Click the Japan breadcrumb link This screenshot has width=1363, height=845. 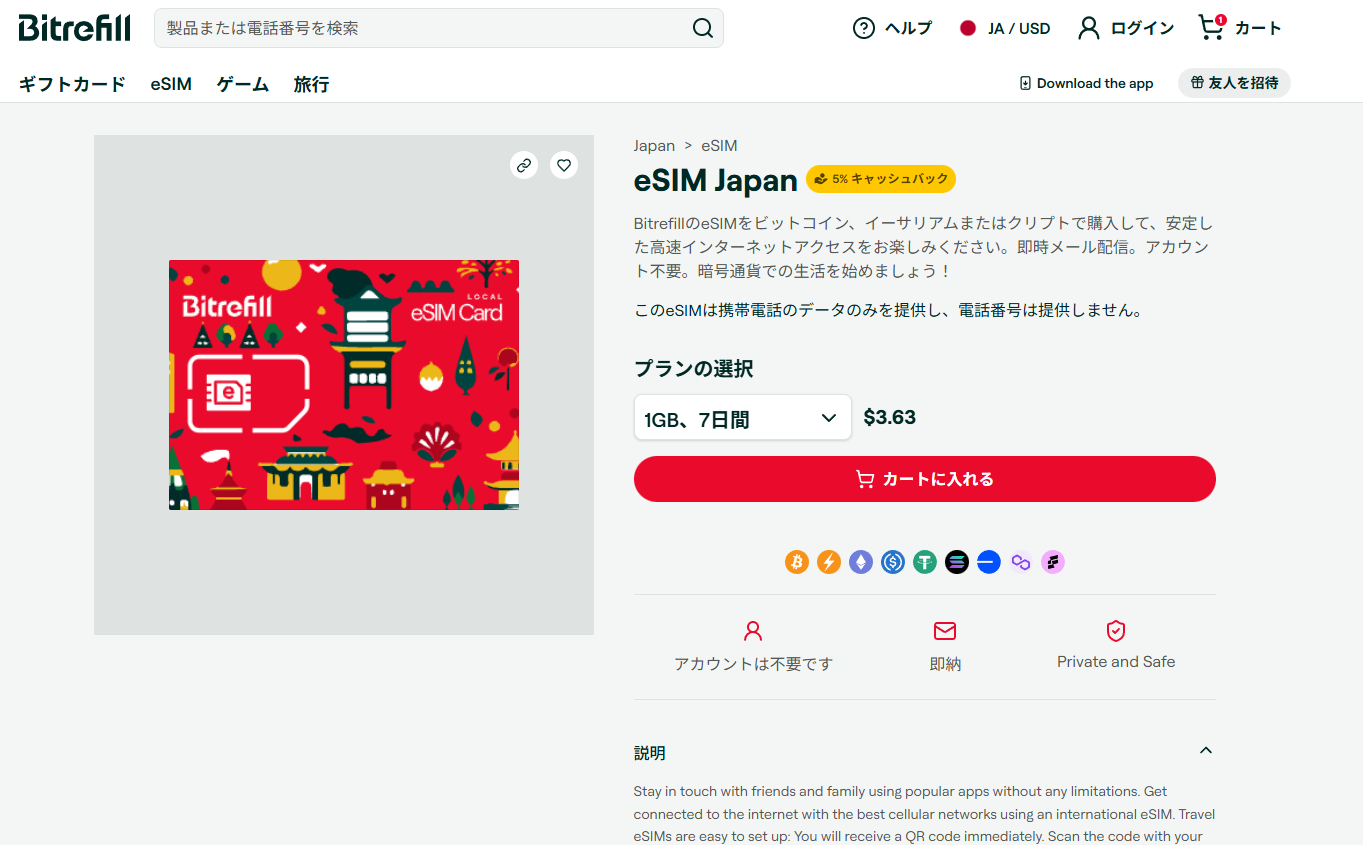654,146
